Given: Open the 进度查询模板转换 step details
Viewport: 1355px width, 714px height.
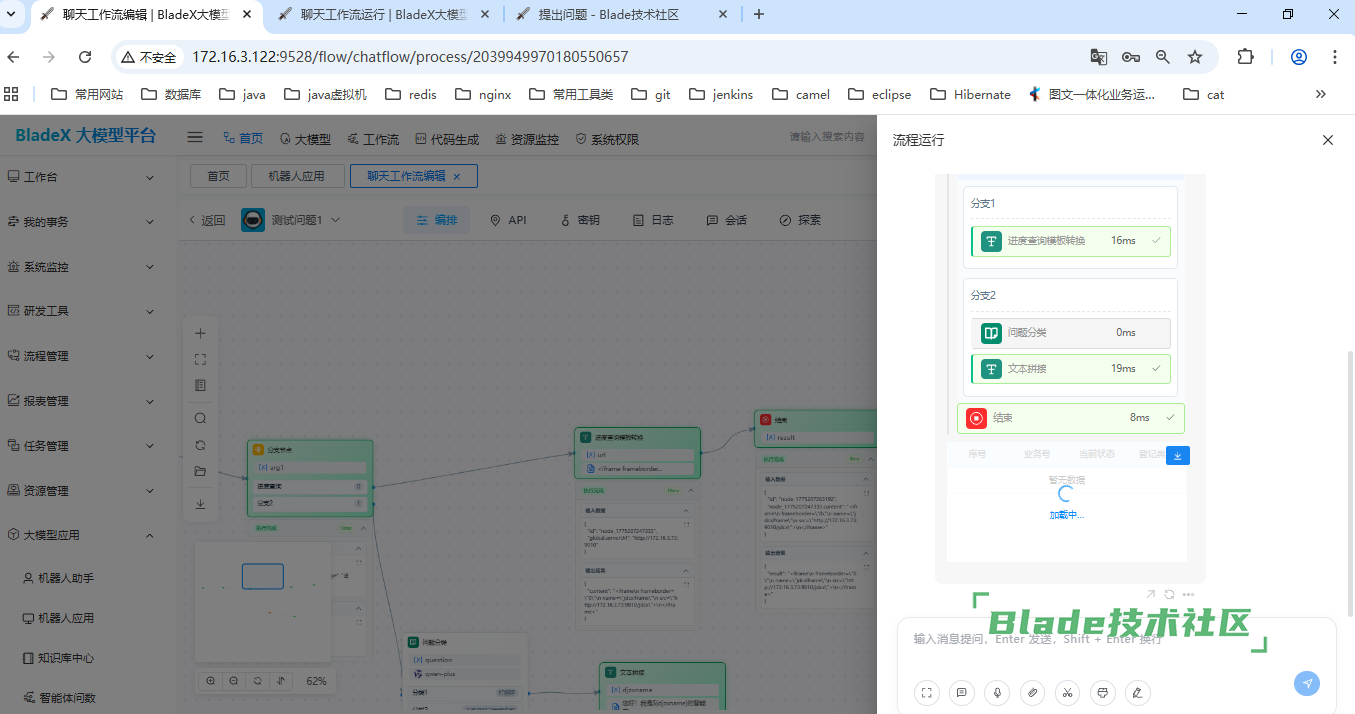Looking at the screenshot, I should coord(1070,241).
